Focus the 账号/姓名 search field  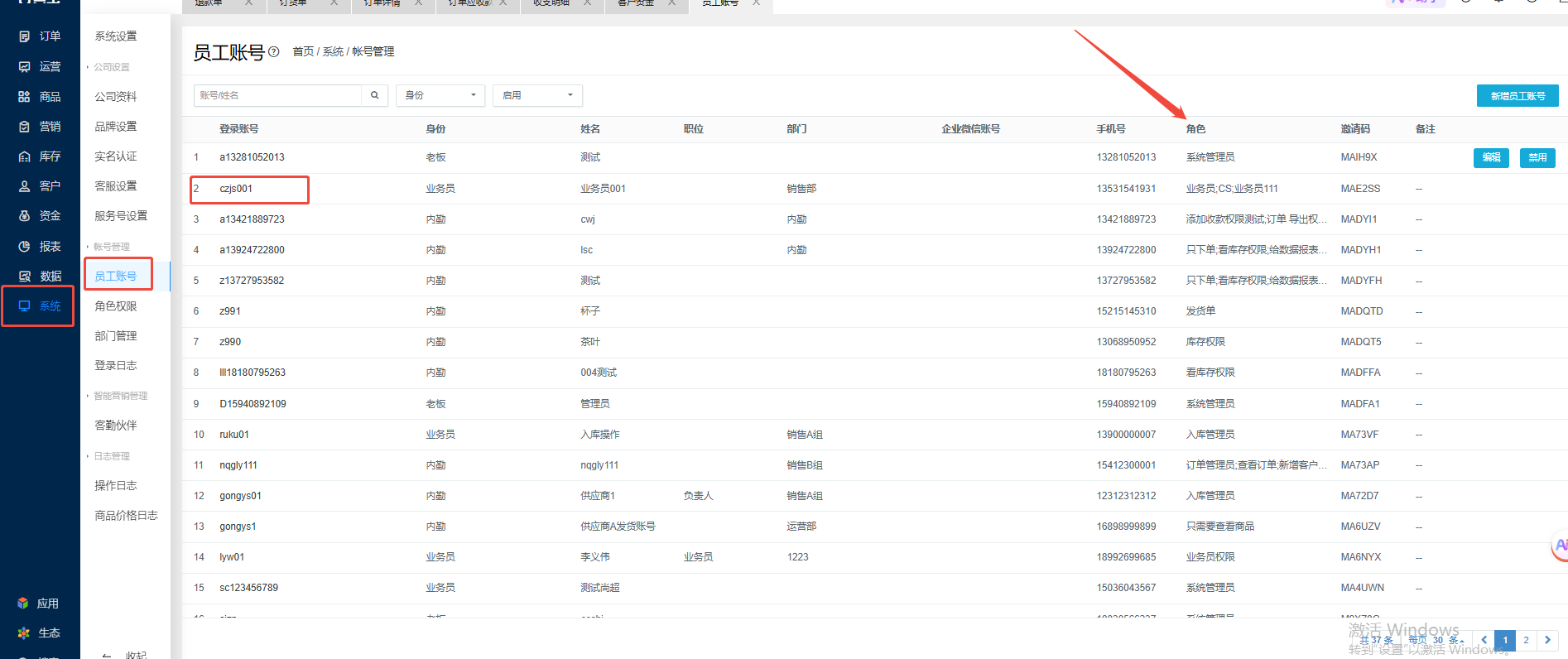coord(277,95)
